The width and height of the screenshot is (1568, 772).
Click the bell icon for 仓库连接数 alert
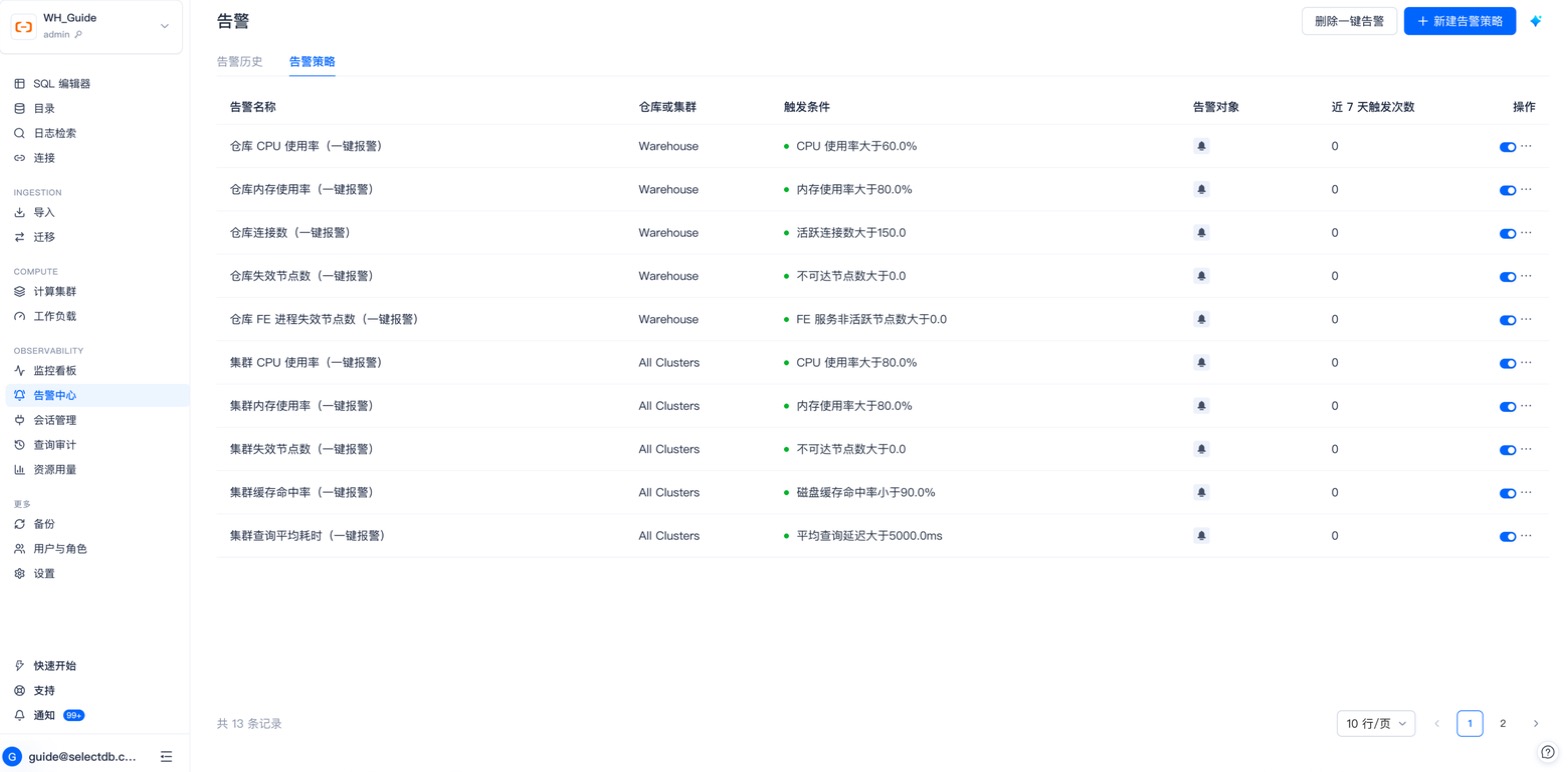[1201, 233]
